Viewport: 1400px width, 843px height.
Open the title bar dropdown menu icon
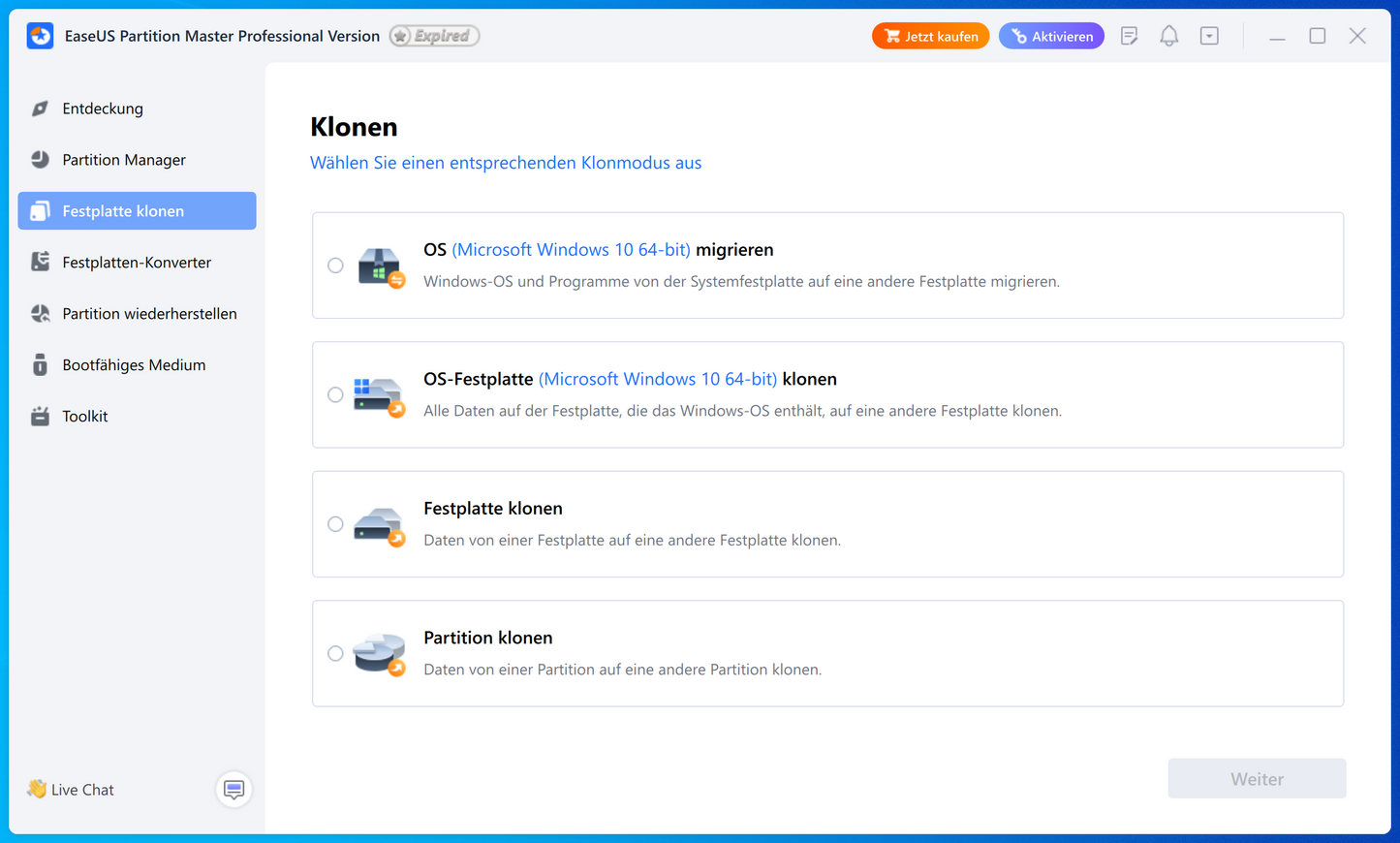pos(1209,36)
